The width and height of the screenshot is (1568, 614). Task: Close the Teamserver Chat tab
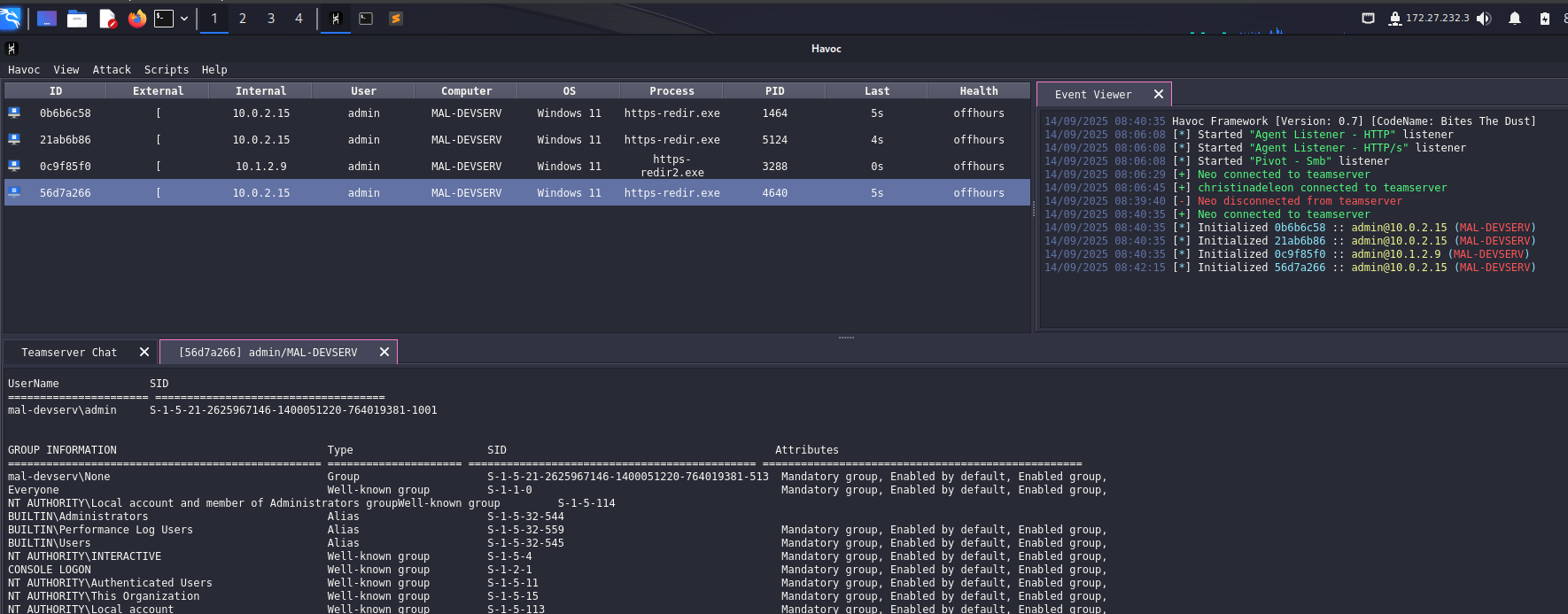pyautogui.click(x=144, y=352)
